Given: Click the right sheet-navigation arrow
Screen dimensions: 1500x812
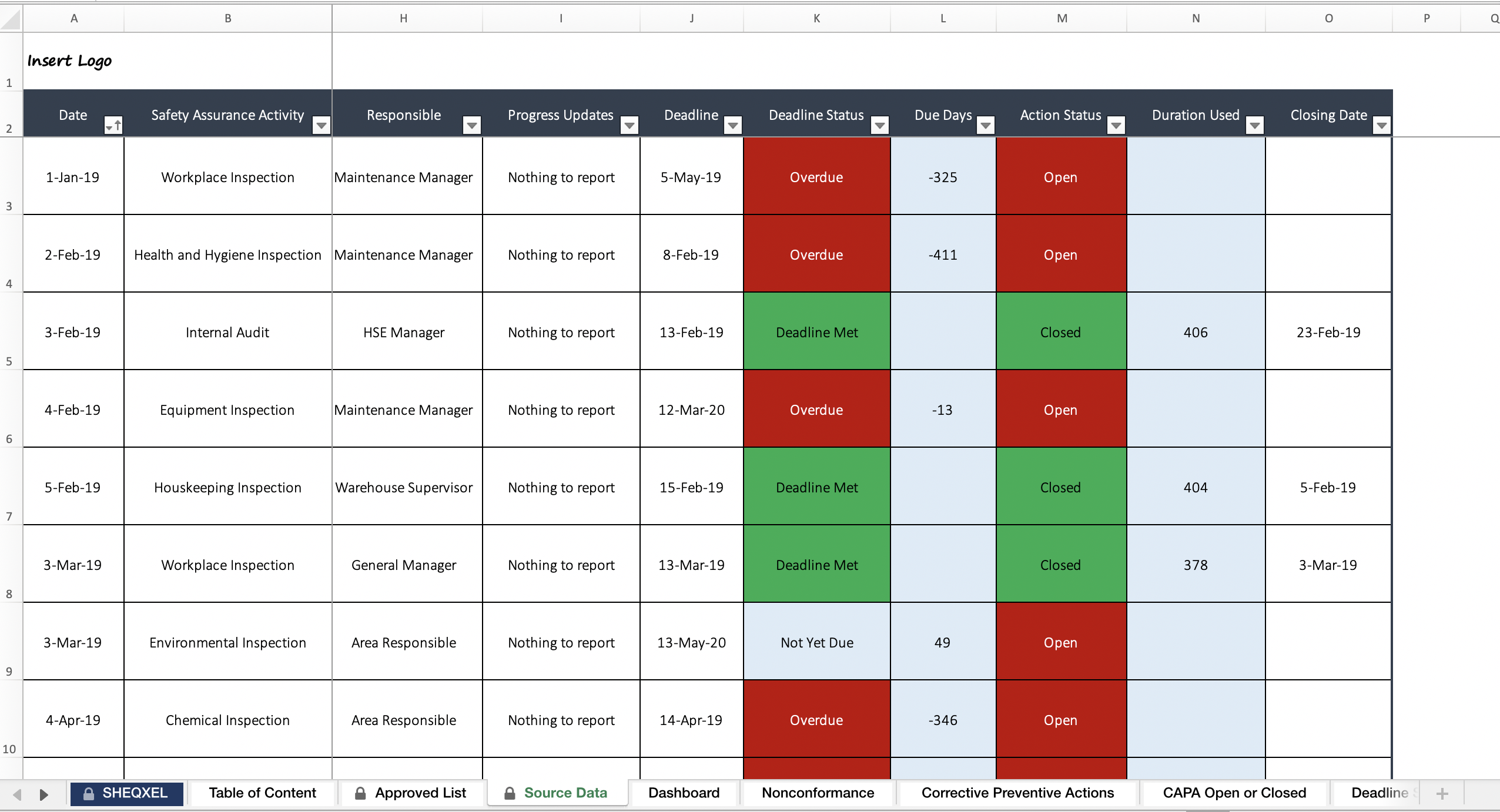Looking at the screenshot, I should 45,794.
